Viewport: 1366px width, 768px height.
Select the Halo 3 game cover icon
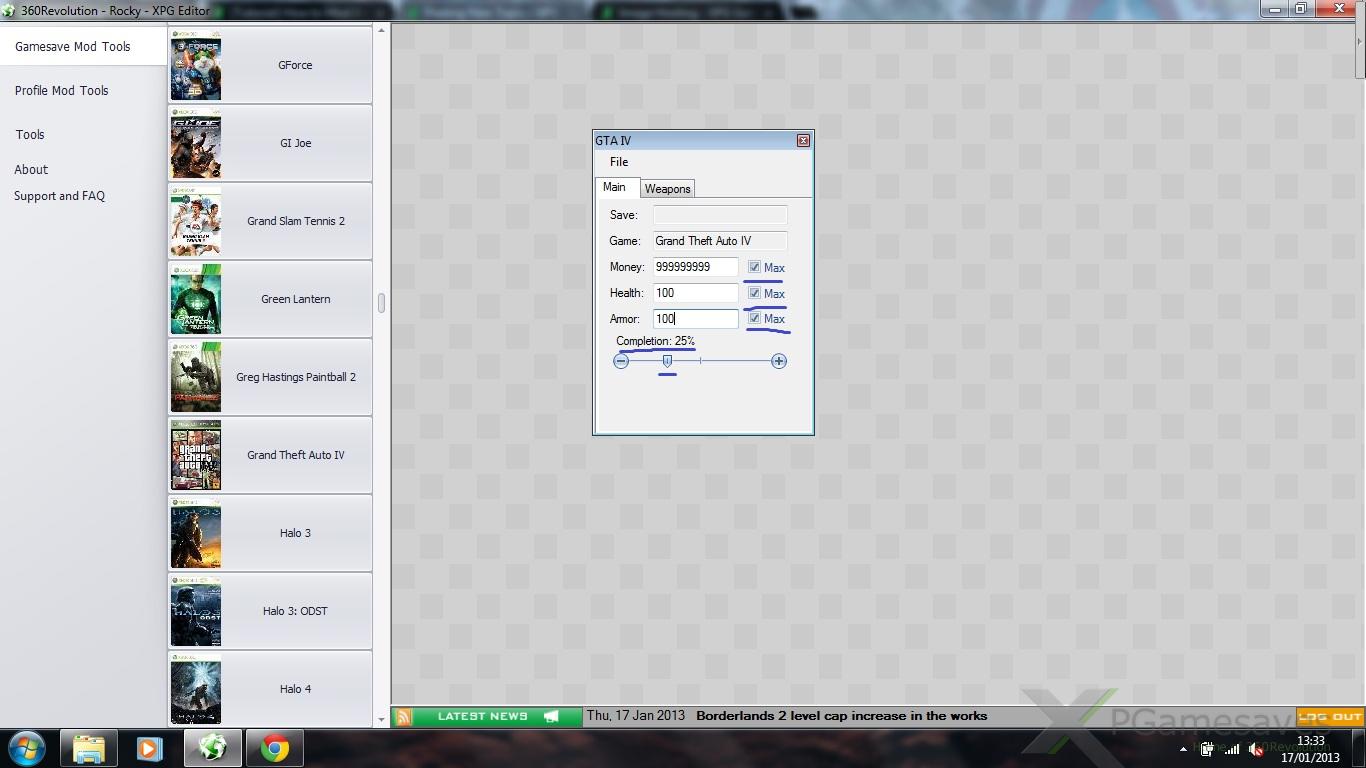click(x=195, y=533)
